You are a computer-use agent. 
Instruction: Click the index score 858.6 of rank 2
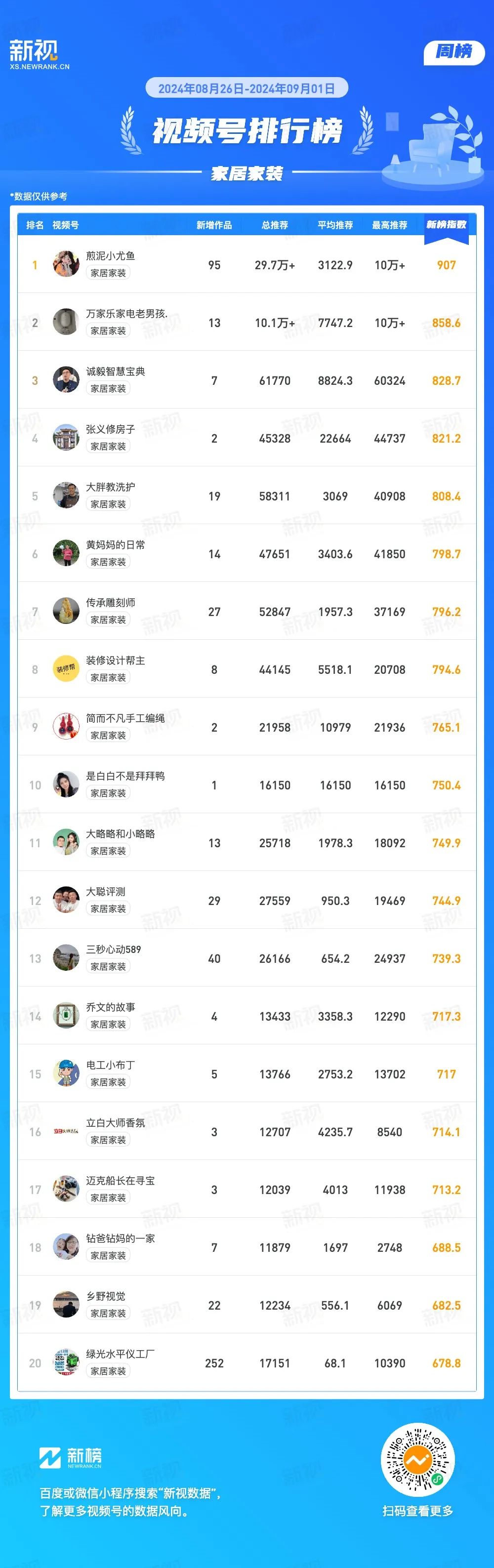point(447,323)
